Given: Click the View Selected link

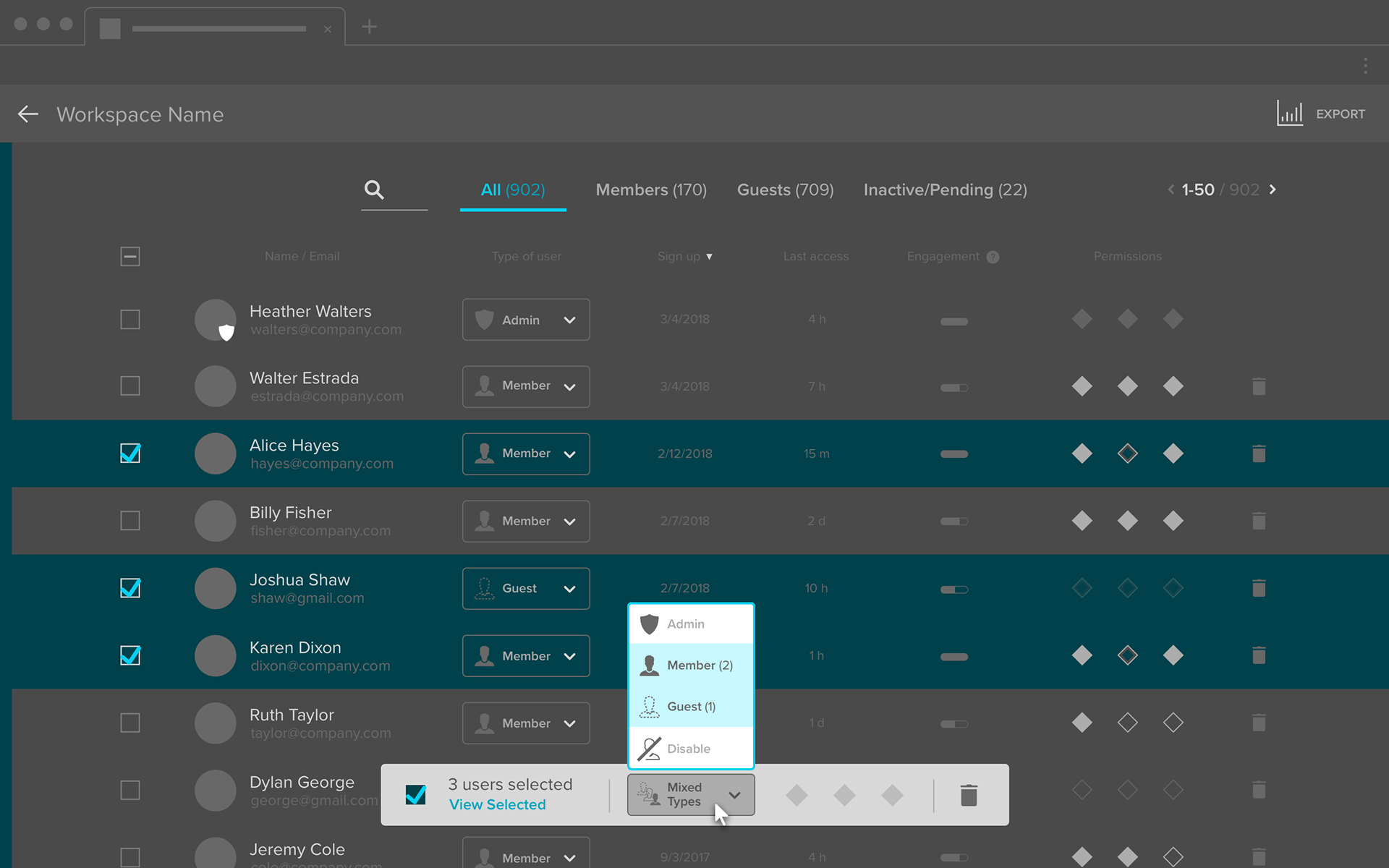Looking at the screenshot, I should [497, 804].
